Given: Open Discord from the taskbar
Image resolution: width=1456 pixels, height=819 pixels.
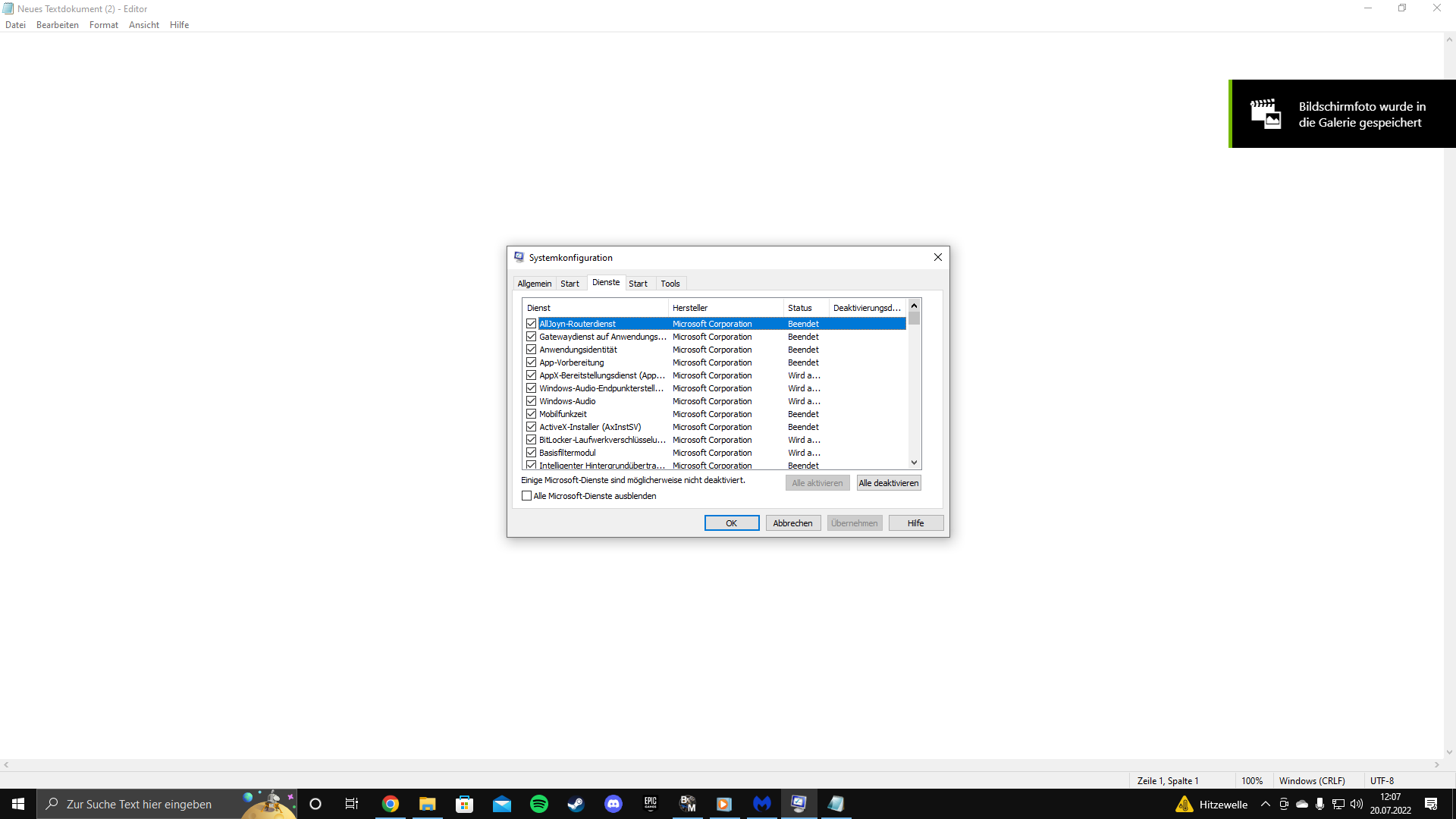Looking at the screenshot, I should click(613, 804).
